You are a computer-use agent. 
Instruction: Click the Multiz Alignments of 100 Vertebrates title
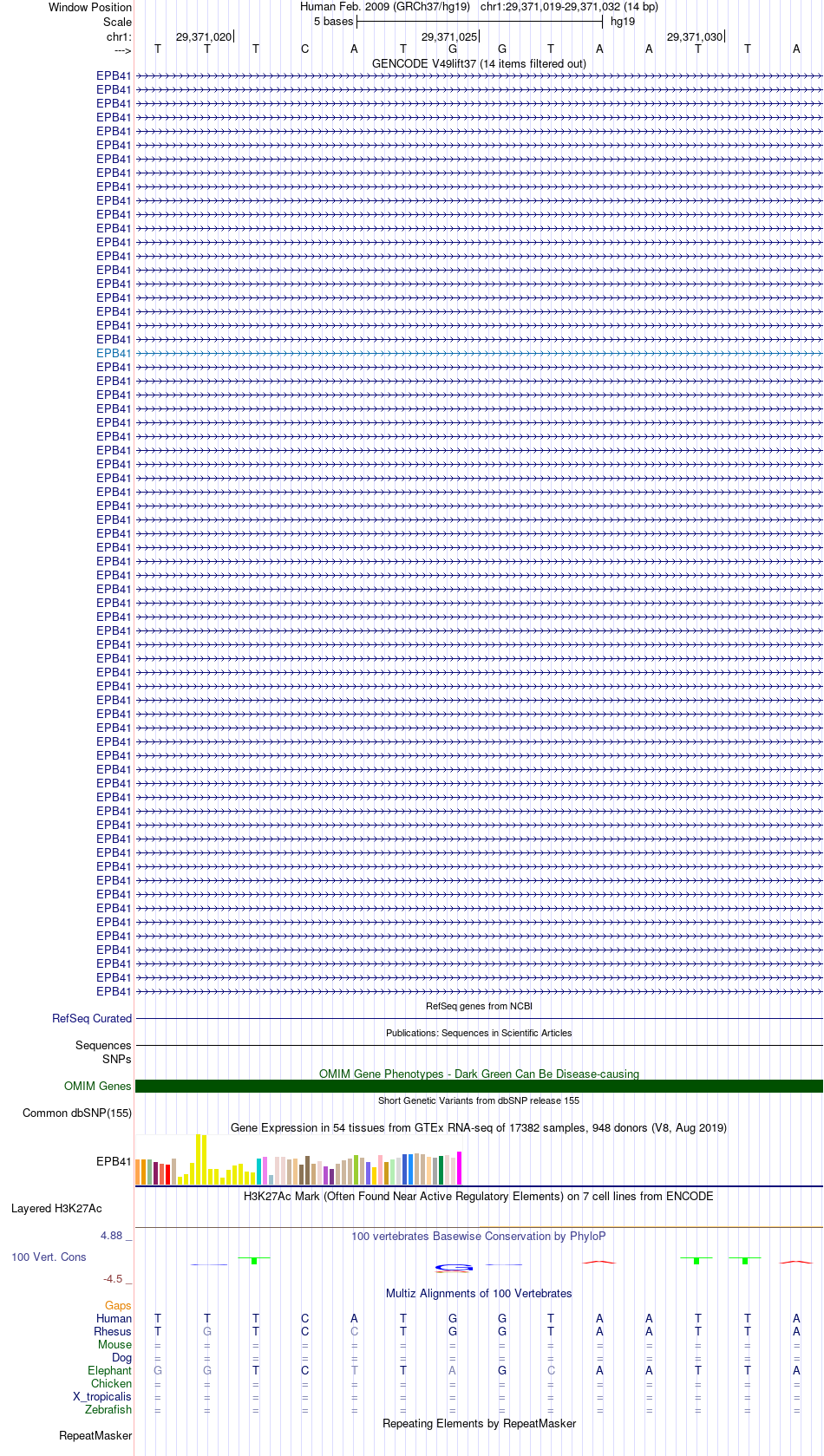(479, 1293)
